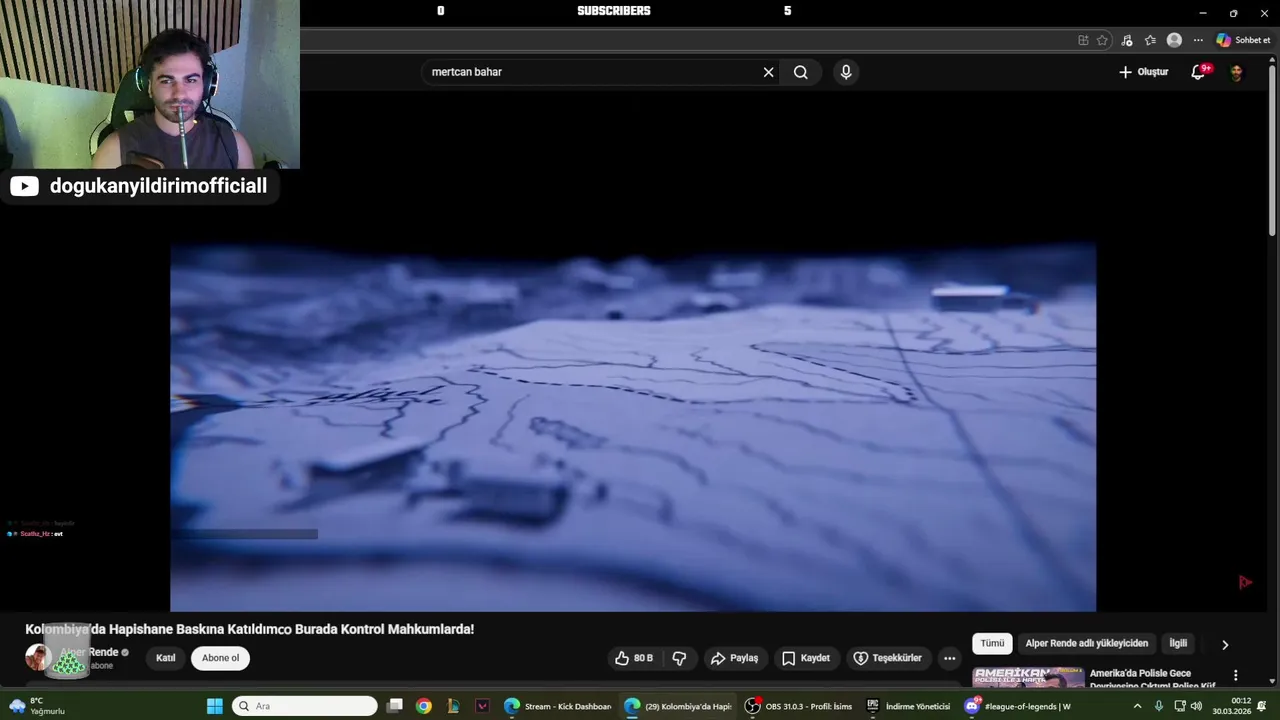
Task: Open the browser favorites list icon
Action: click(1150, 40)
